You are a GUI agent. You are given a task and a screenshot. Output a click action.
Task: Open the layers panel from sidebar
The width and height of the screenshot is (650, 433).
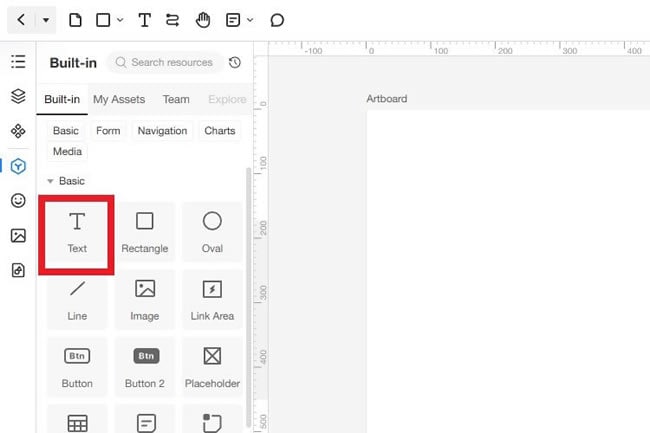coord(18,96)
